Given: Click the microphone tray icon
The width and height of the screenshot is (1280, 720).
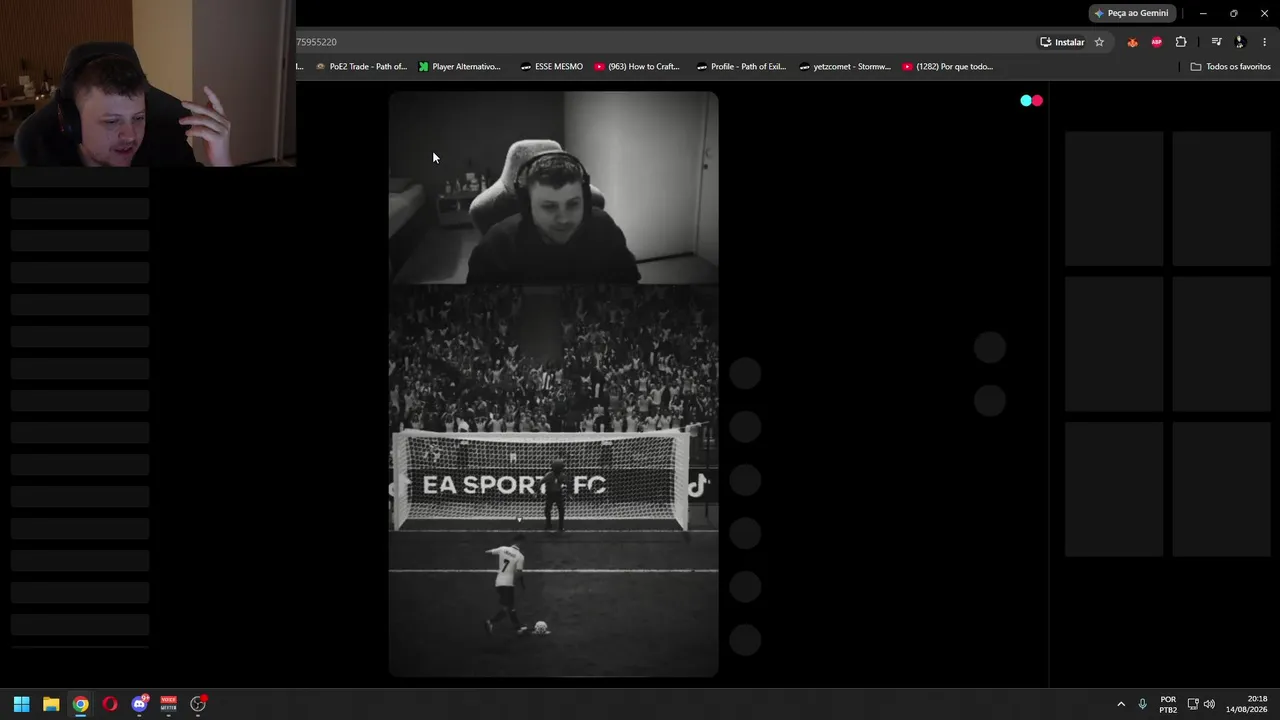Looking at the screenshot, I should point(1143,704).
